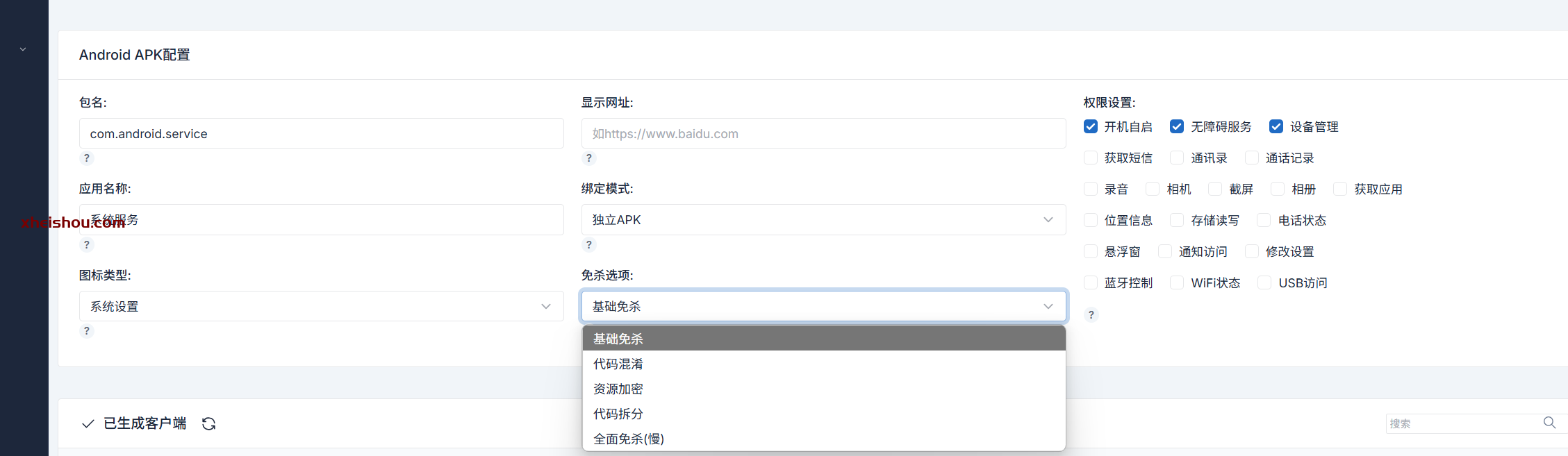Screen dimensions: 1568x456
Task: Click the help icon below the permission checkboxes
Action: click(1091, 315)
